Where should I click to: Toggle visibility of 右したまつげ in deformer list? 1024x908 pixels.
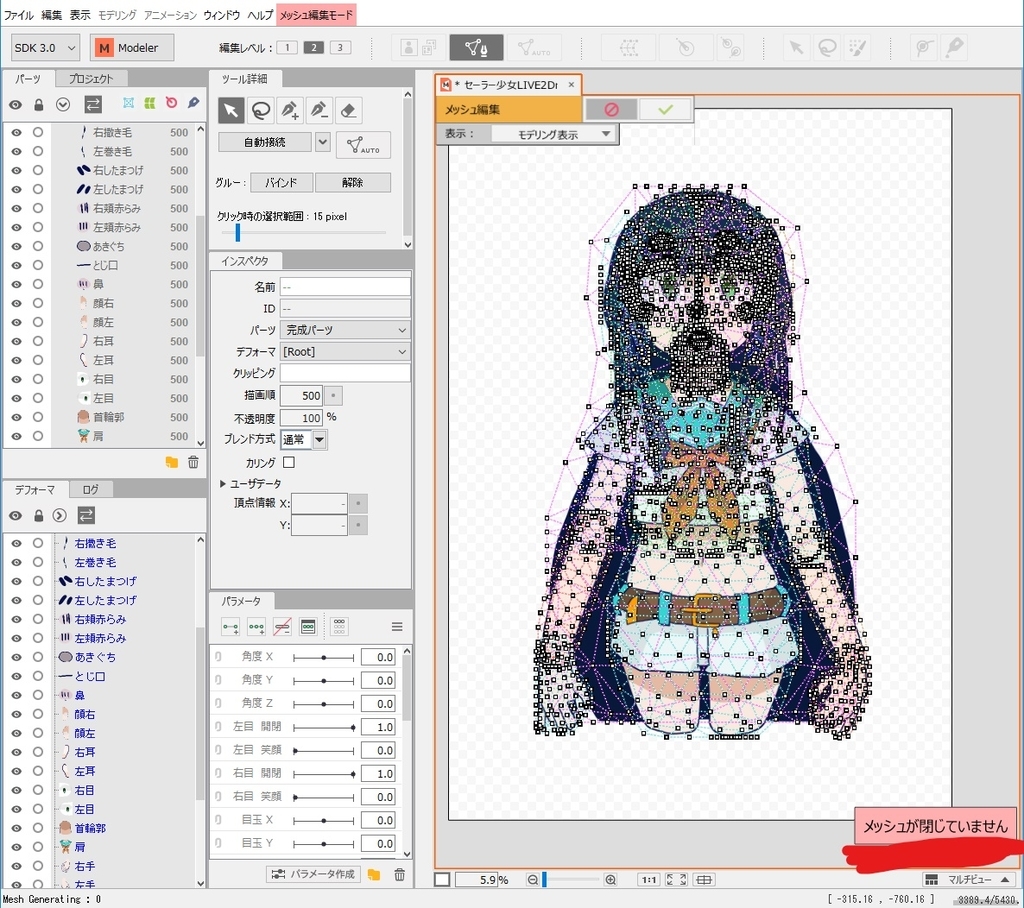(x=16, y=581)
